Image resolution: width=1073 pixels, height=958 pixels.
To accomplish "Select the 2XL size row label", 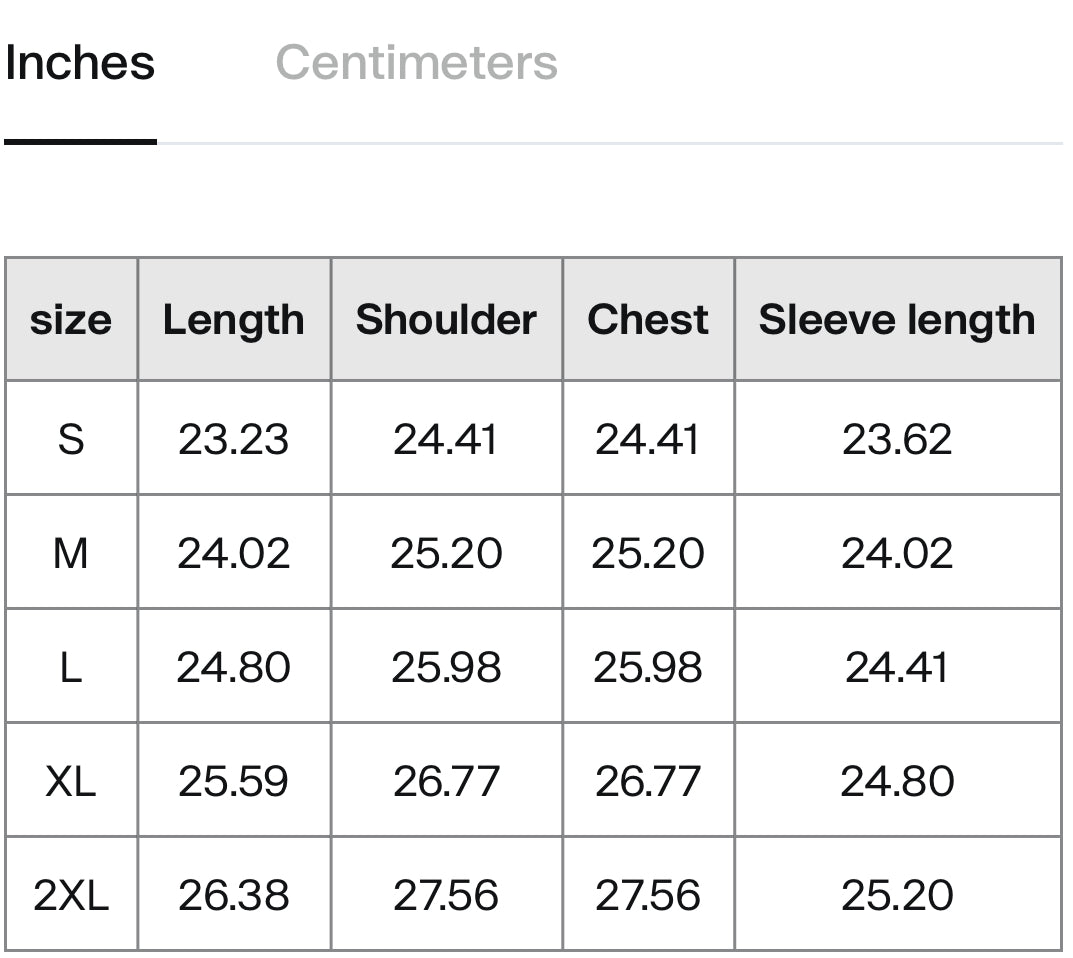I will [71, 895].
